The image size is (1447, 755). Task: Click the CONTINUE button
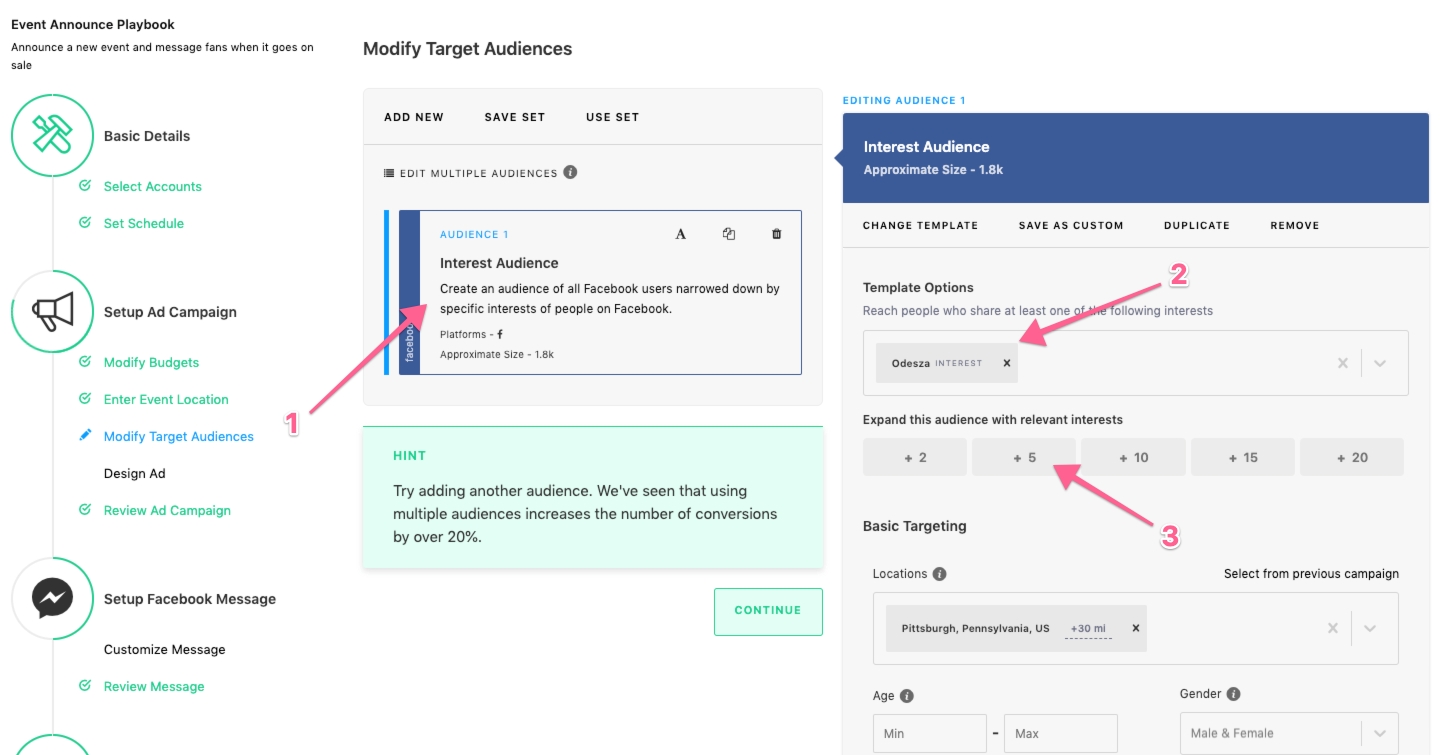[768, 611]
